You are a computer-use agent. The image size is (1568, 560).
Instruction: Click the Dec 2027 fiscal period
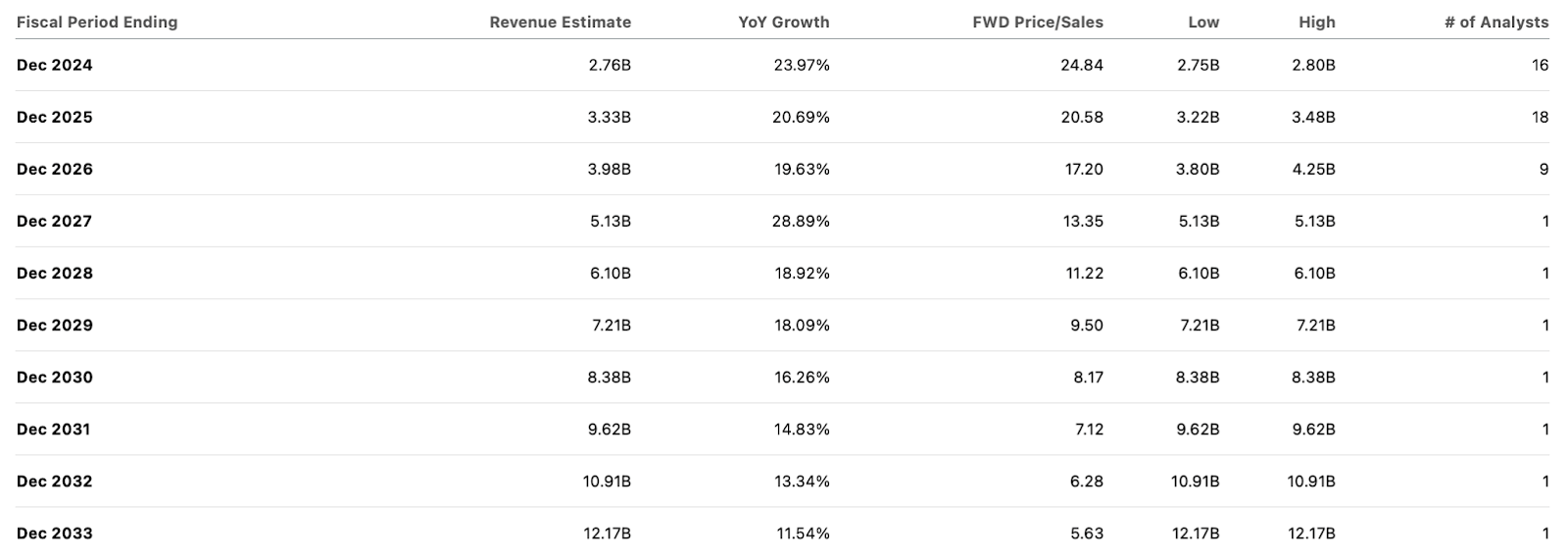pos(55,221)
